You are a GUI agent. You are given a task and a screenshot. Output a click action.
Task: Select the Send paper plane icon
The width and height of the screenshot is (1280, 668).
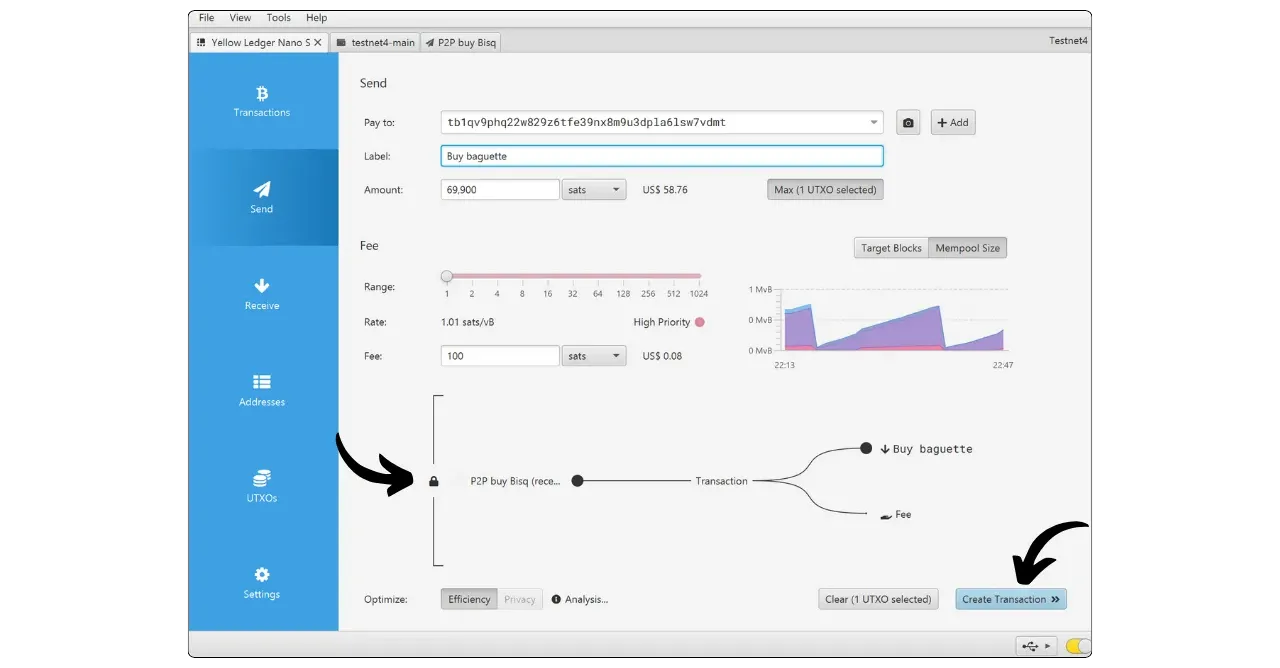point(262,189)
